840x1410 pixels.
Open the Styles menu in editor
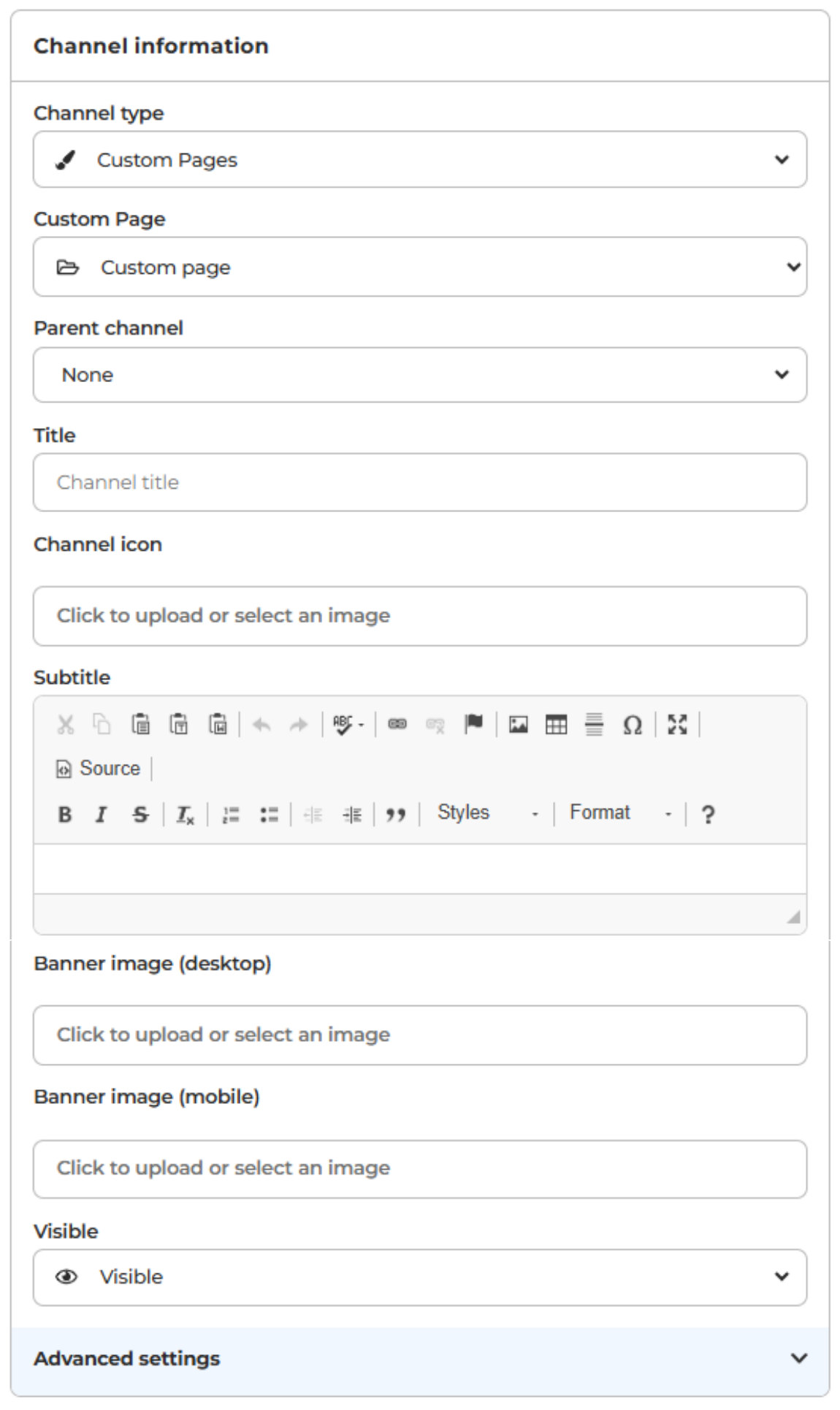[x=487, y=813]
